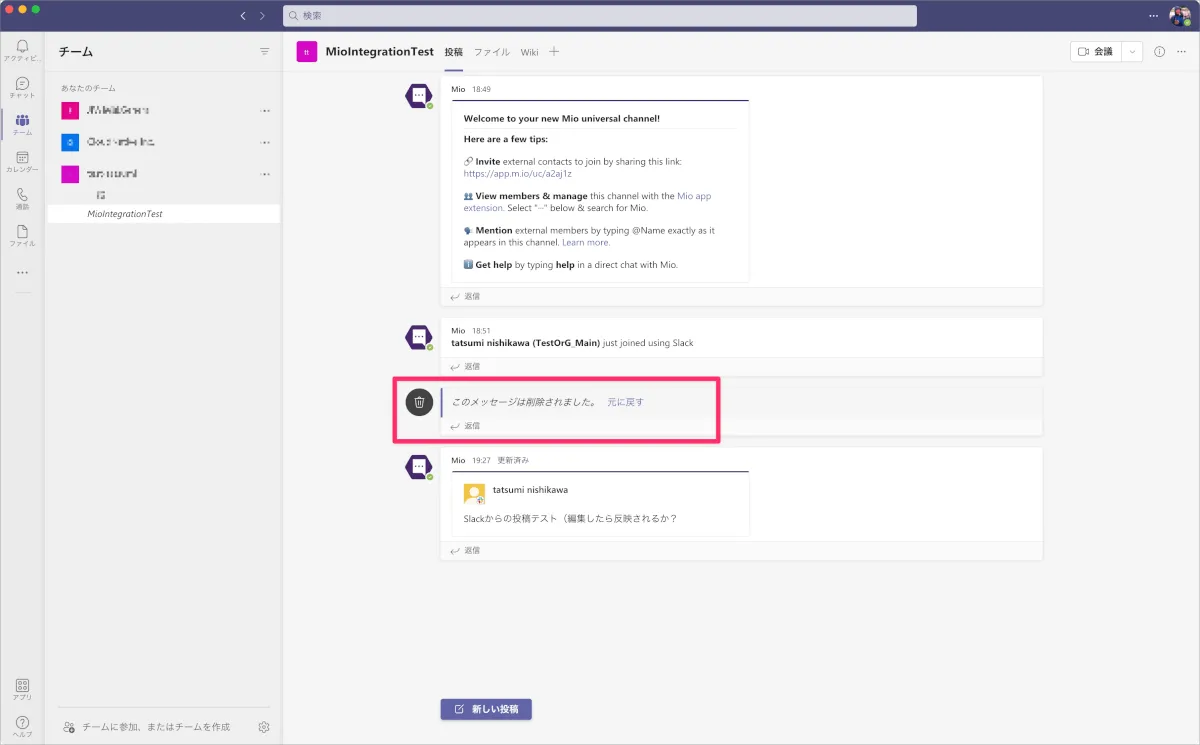Open channel more options ellipsis

click(1181, 52)
